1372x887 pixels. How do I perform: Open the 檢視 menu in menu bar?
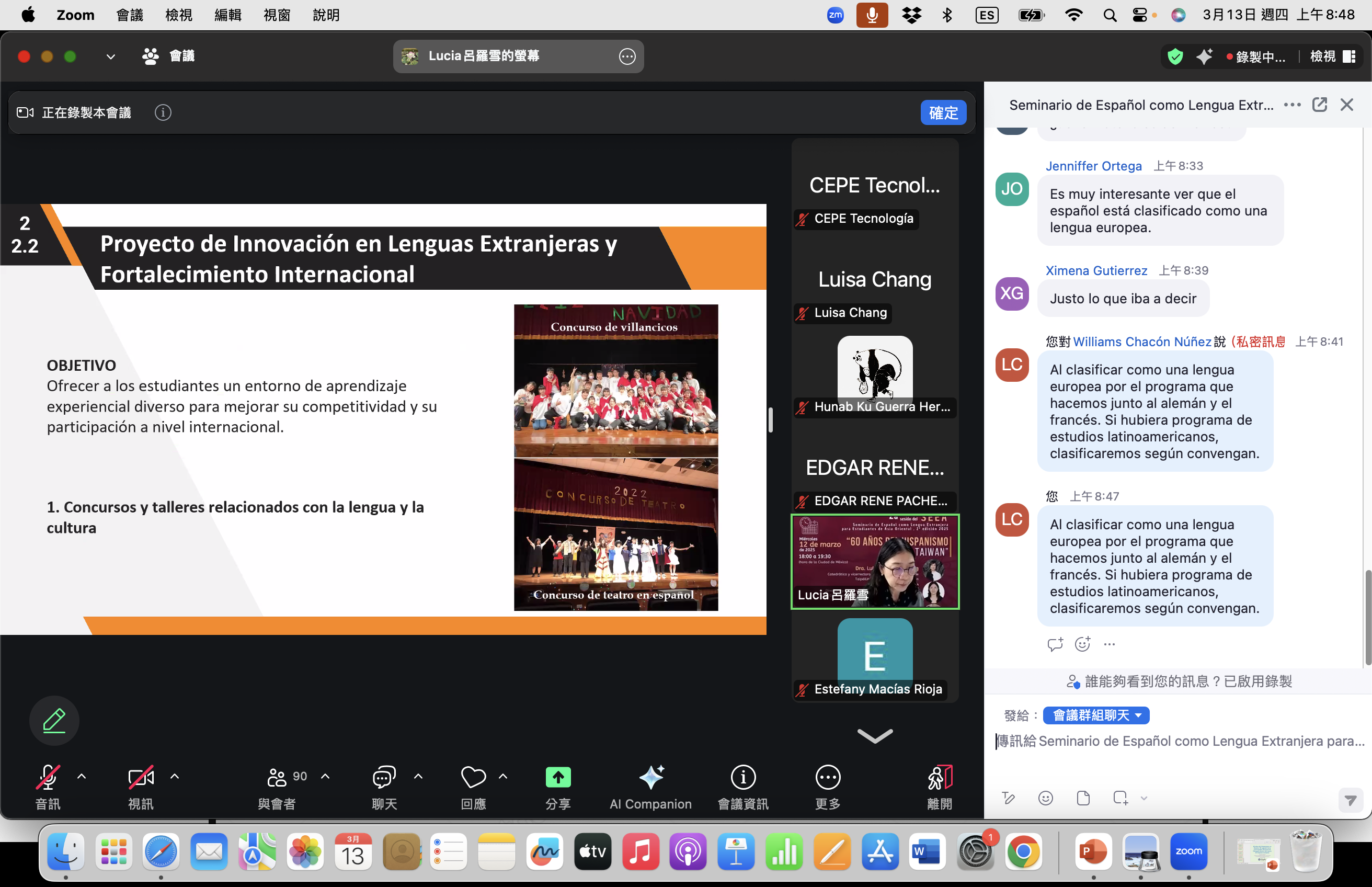tap(178, 15)
